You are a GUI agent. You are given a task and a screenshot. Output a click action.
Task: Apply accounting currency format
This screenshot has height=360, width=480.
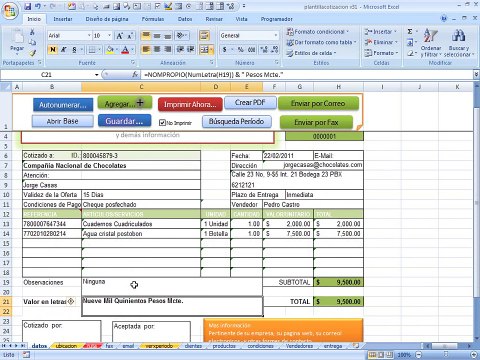tap(225, 50)
